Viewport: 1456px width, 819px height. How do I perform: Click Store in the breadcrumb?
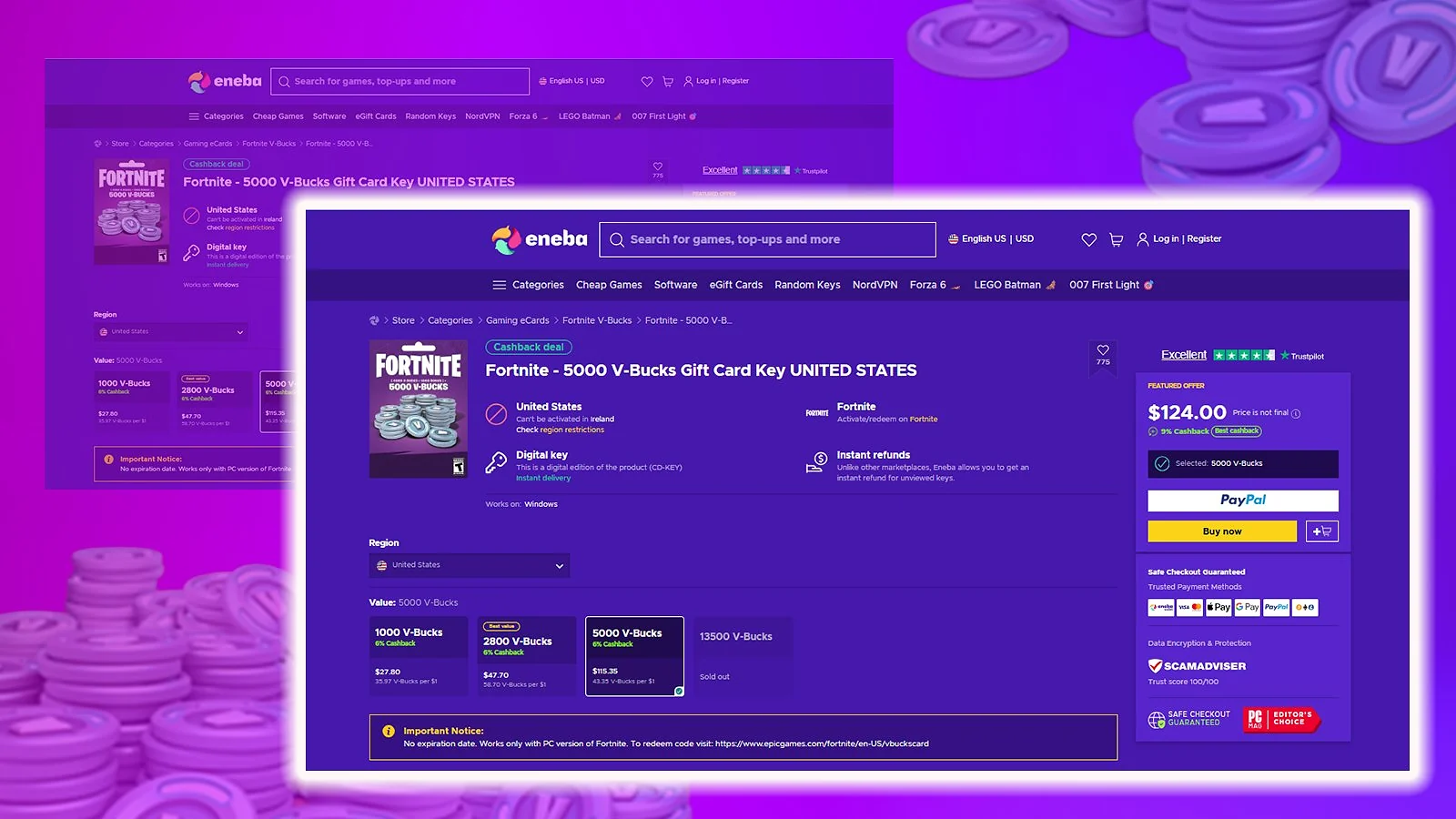(403, 320)
